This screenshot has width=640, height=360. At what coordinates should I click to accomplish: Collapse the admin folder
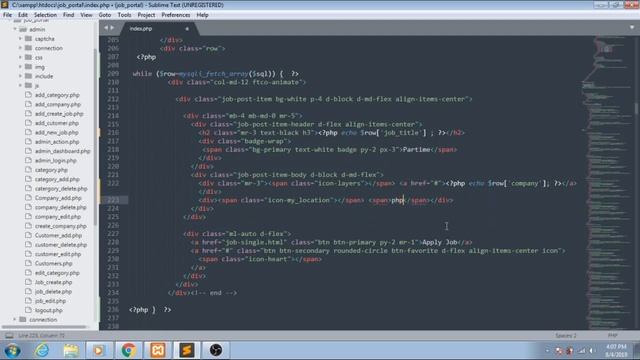(x=15, y=29)
